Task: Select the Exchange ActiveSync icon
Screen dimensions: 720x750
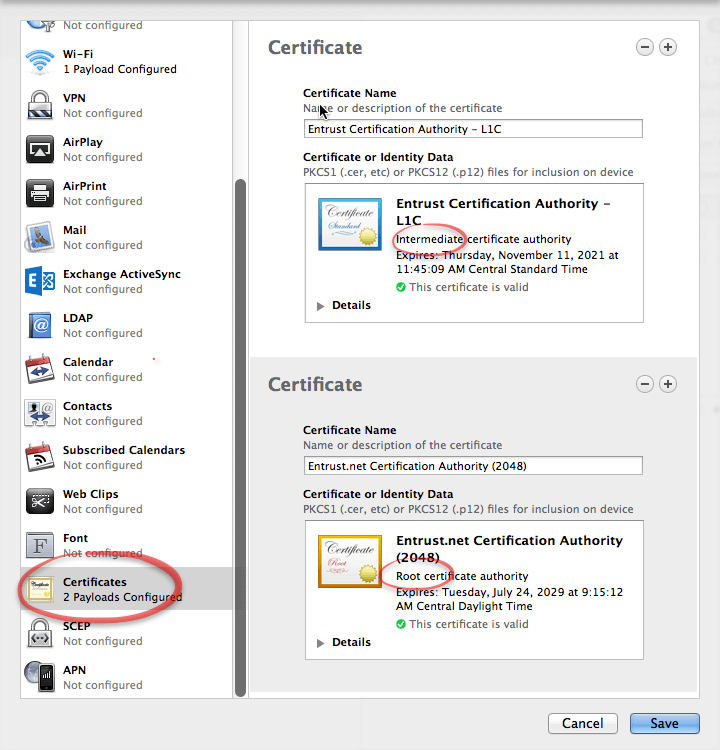Action: tap(40, 281)
